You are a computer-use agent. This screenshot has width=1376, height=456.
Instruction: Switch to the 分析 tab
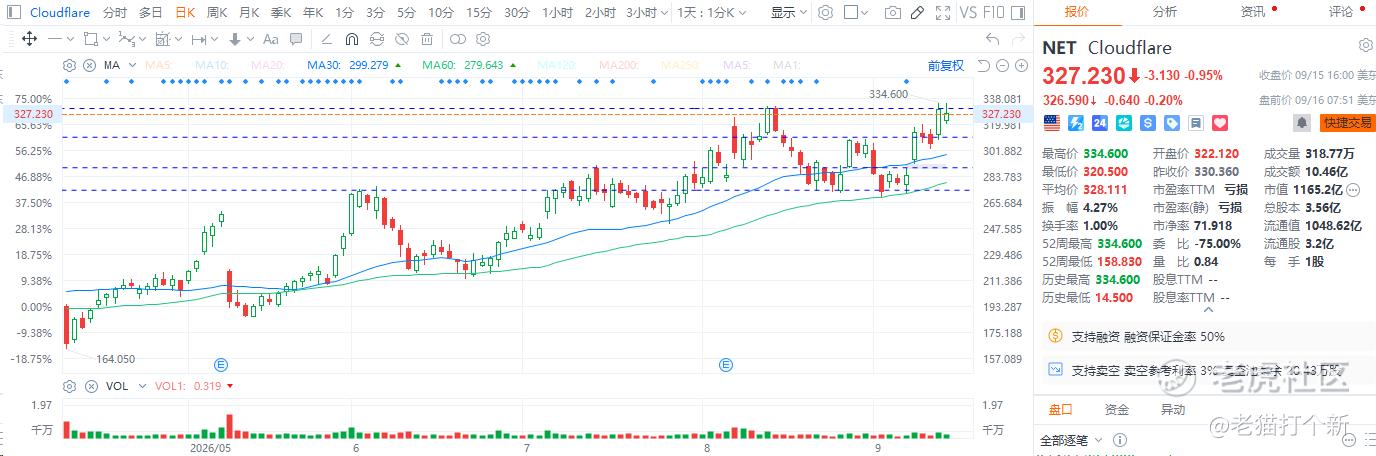coord(1165,12)
